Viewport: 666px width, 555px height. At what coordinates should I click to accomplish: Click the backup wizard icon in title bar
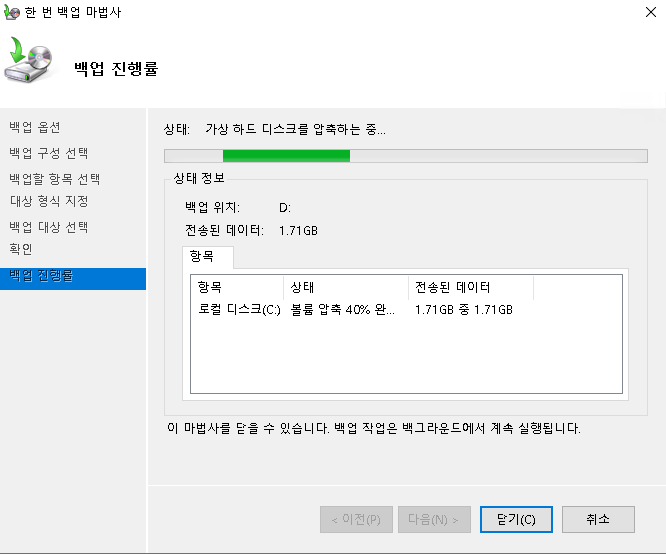click(x=11, y=11)
